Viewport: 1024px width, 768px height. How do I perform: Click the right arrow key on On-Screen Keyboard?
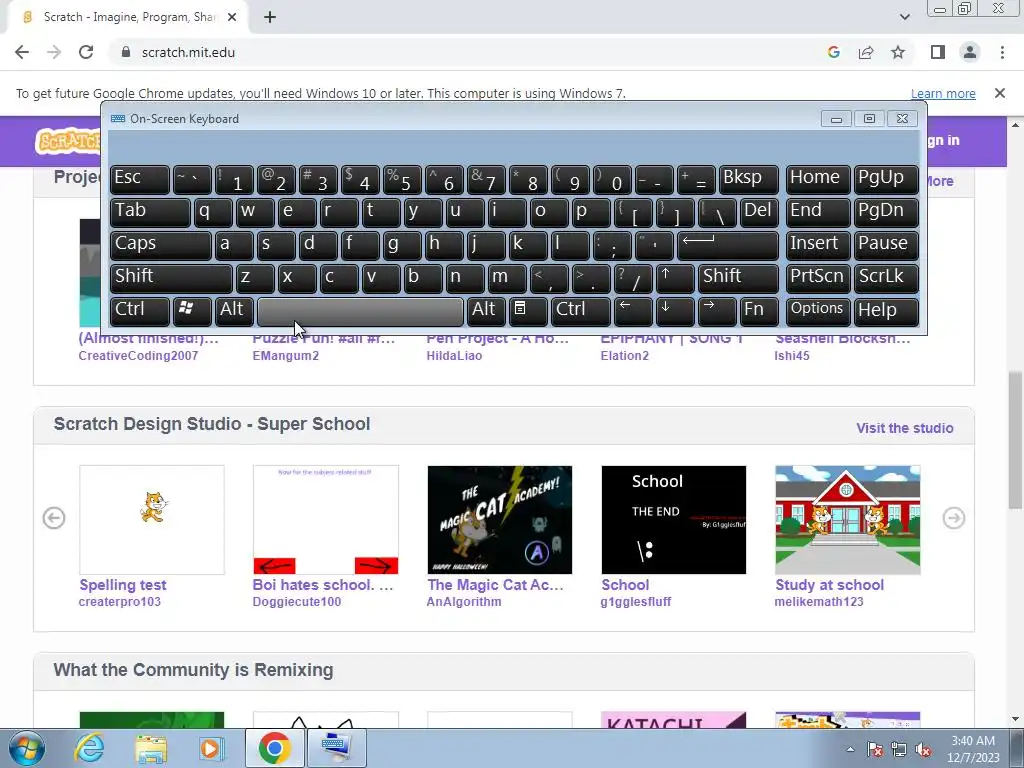tap(716, 310)
